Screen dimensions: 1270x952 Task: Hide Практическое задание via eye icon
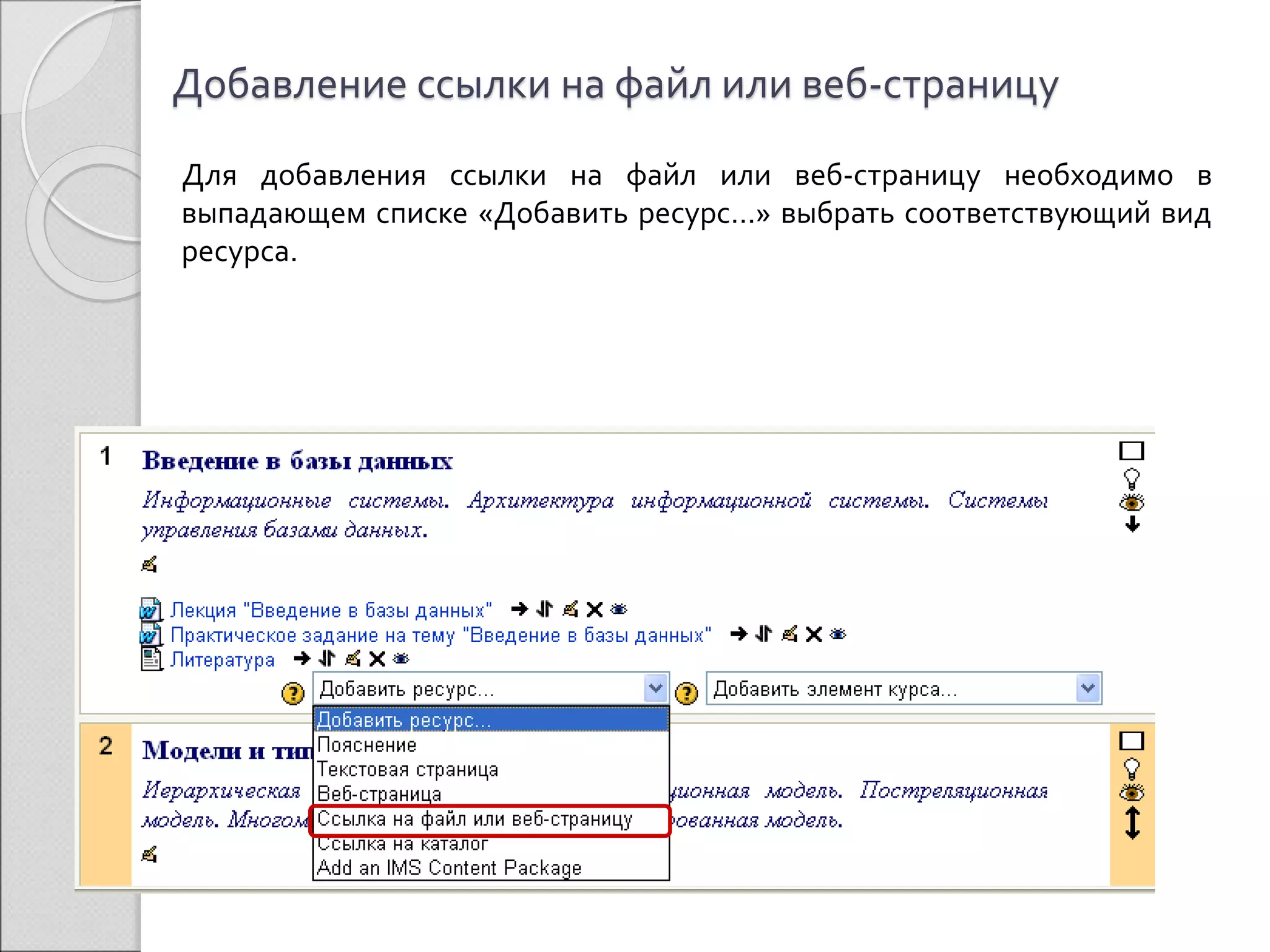point(838,634)
